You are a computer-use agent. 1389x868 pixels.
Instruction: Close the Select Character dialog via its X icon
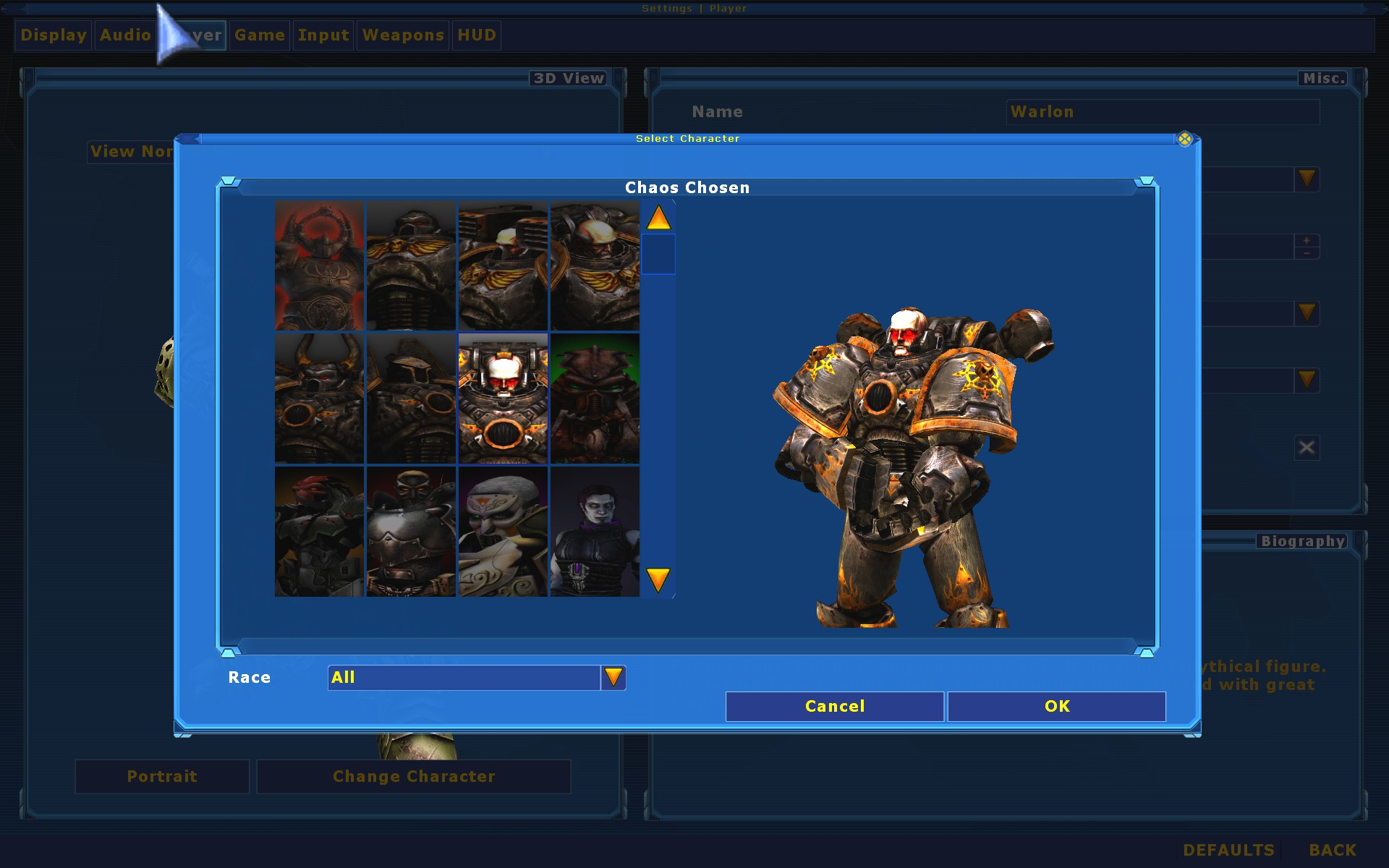click(x=1185, y=139)
